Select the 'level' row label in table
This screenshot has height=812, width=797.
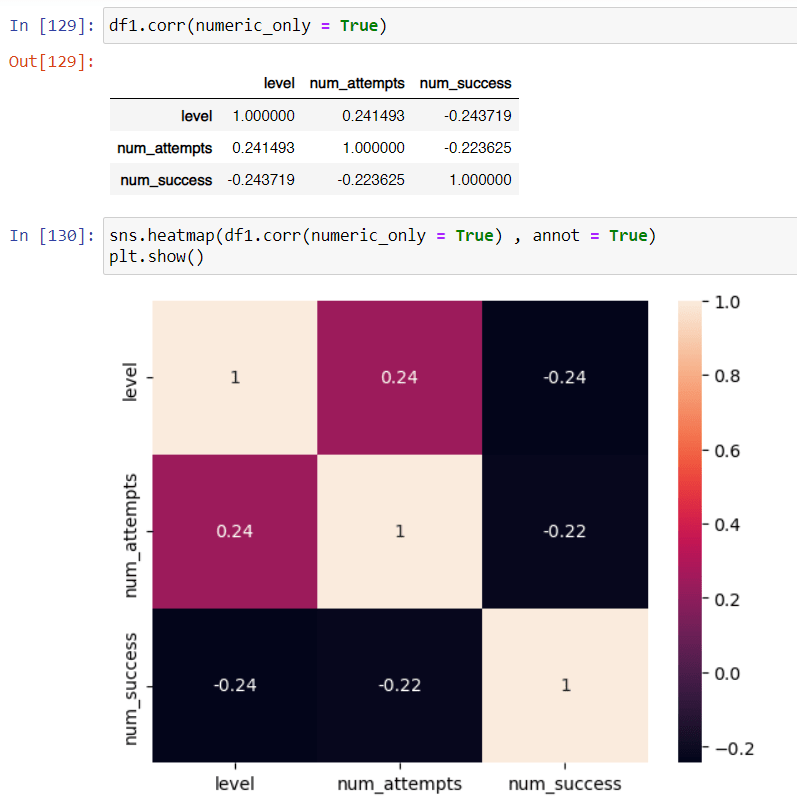coord(197,116)
